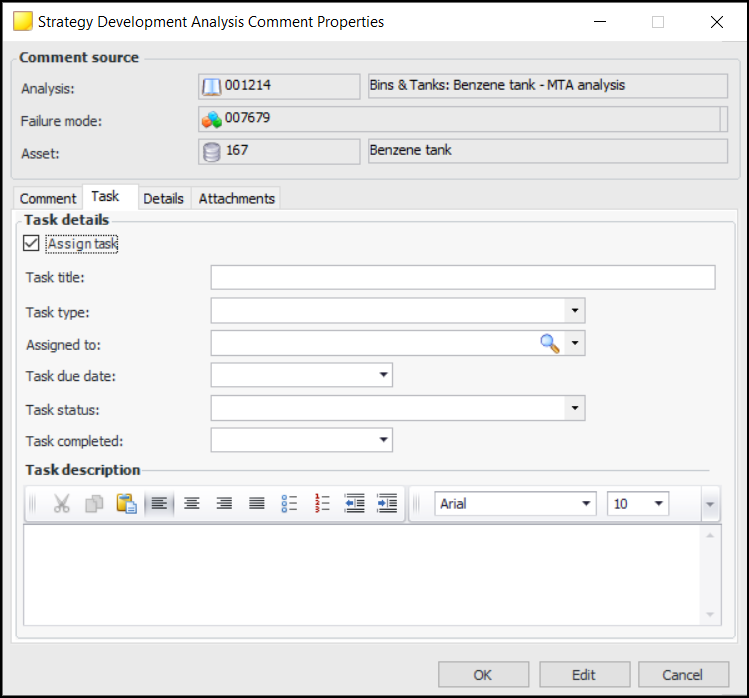This screenshot has width=749, height=698.
Task: Justify the task description text
Action: point(256,504)
